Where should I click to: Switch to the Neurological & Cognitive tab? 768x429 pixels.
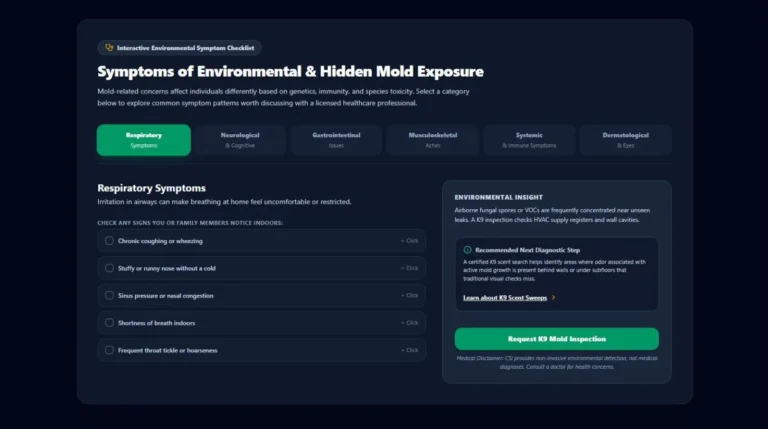pos(240,140)
